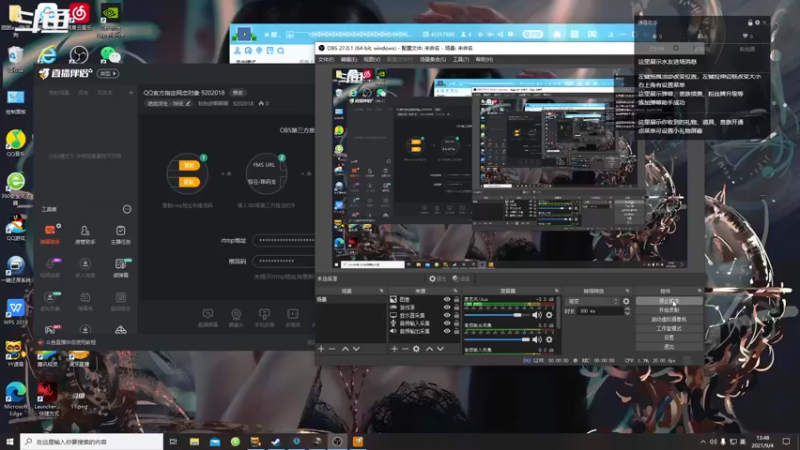Image resolution: width=800 pixels, height=450 pixels.
Task: Move selected source up in OBS
Action: 429,349
